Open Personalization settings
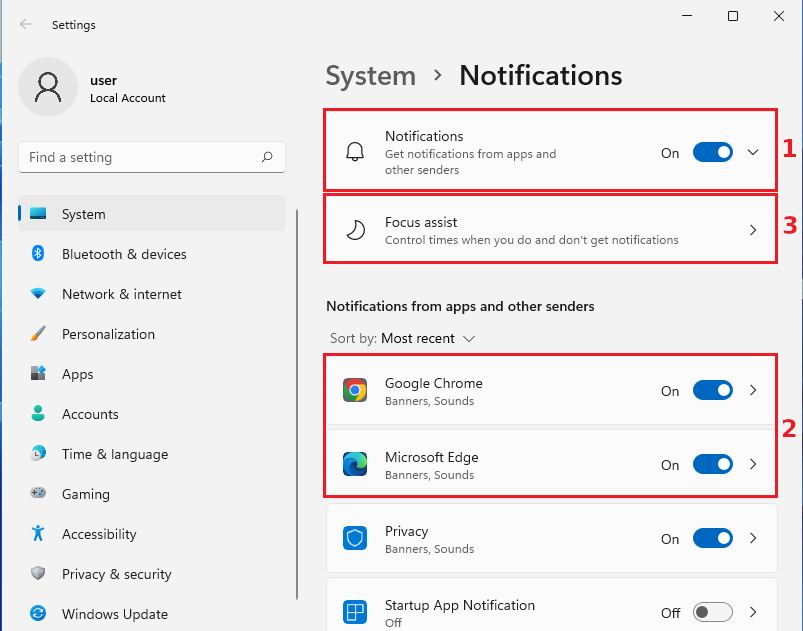The width and height of the screenshot is (803, 631). 152,333
